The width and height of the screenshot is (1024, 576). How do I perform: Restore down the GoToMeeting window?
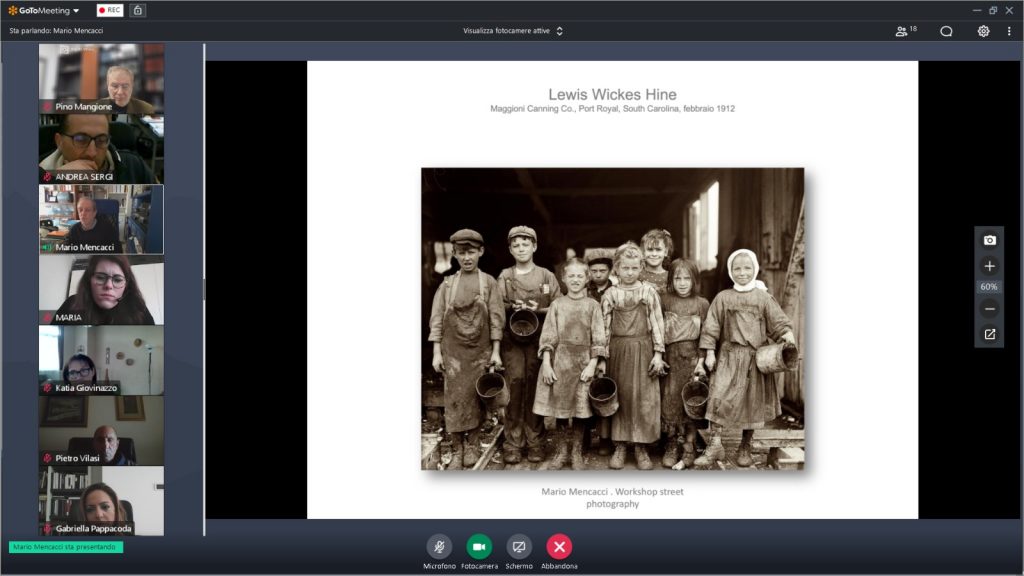993,10
